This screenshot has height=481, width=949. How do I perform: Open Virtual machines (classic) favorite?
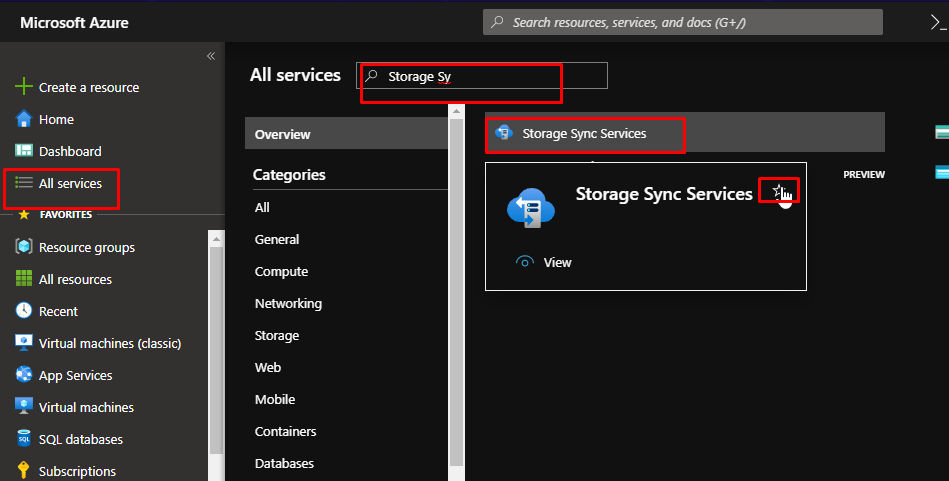tap(110, 344)
